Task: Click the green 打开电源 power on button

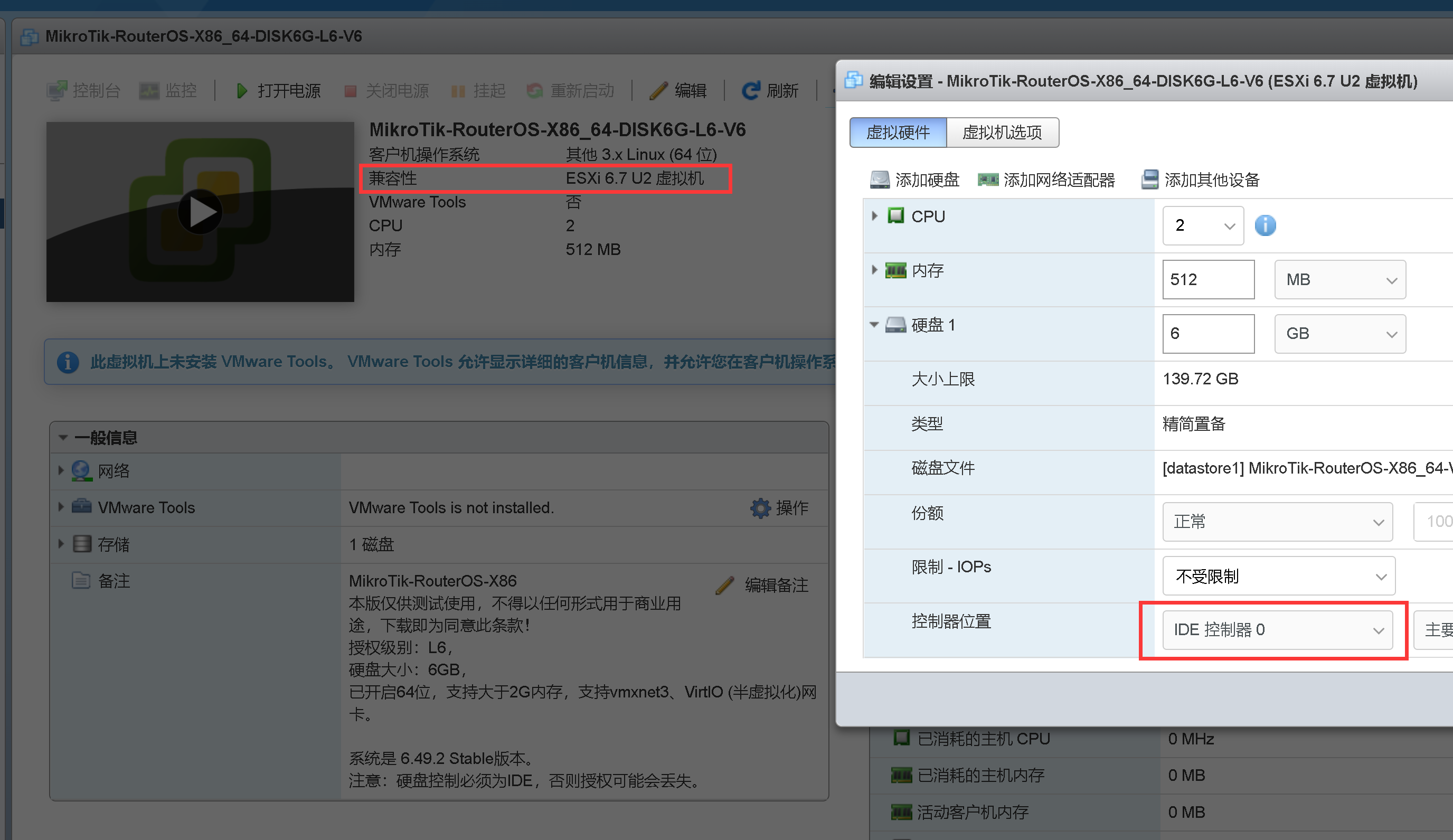Action: (278, 90)
